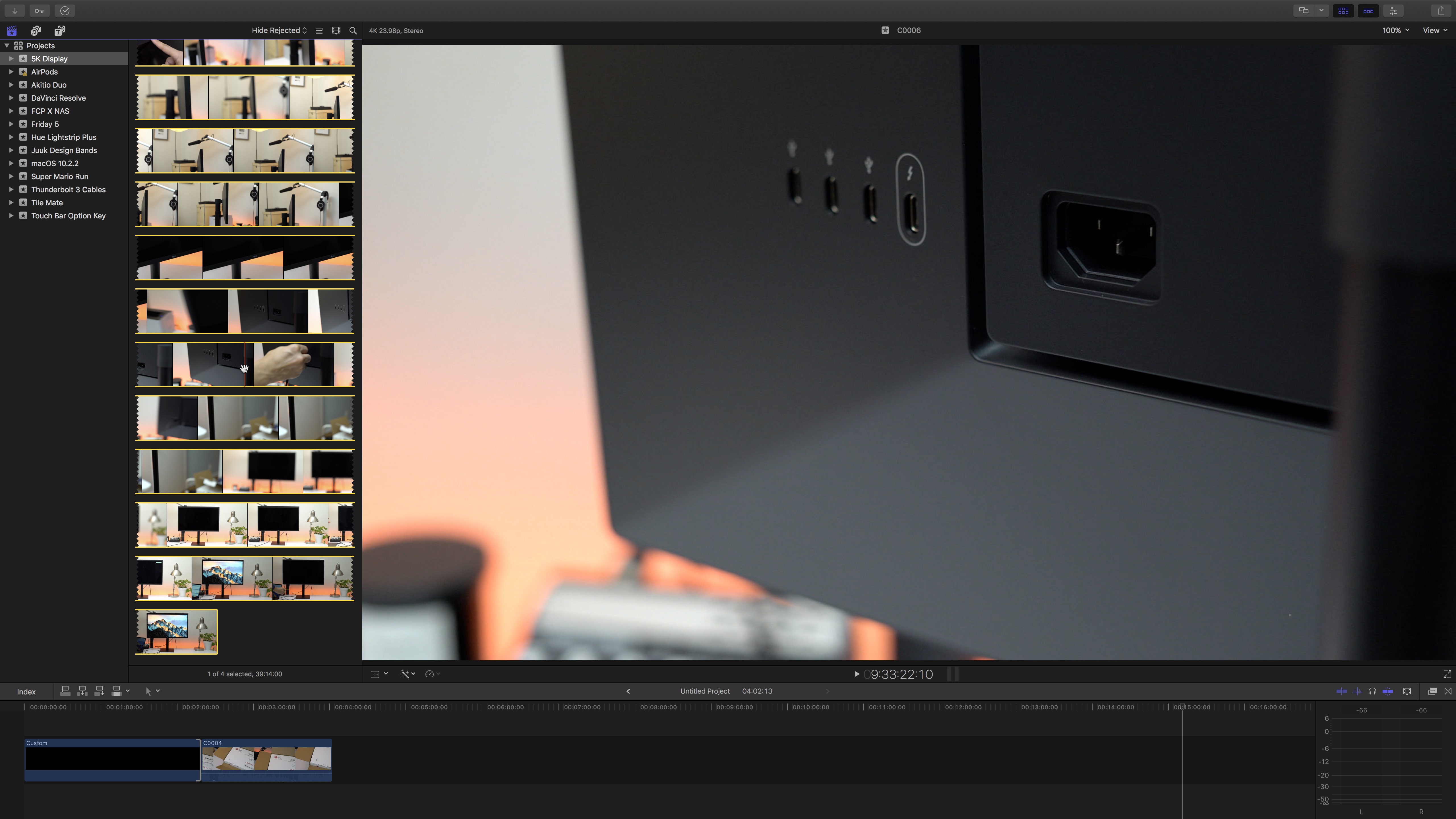
Task: Open clip appearance settings with the sliders icon
Action: pos(1394,11)
